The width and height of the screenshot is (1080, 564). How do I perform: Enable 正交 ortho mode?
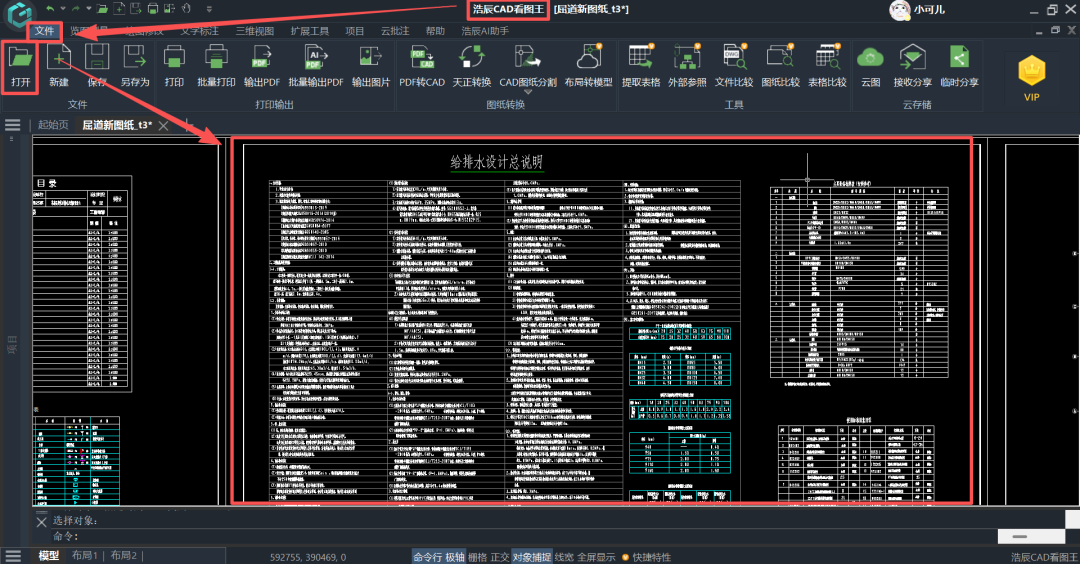click(x=500, y=557)
